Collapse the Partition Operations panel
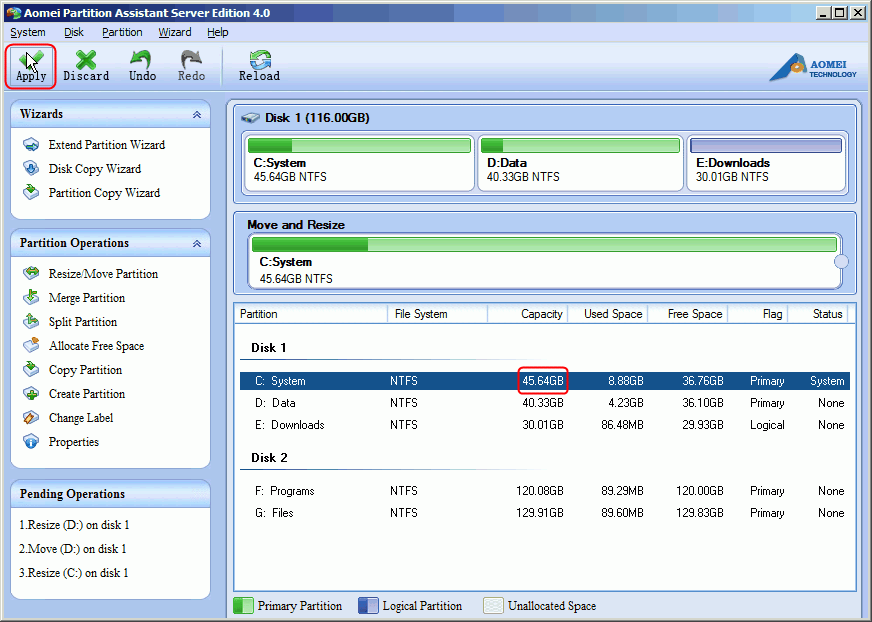Screen dimensions: 872x622 (x=196, y=243)
